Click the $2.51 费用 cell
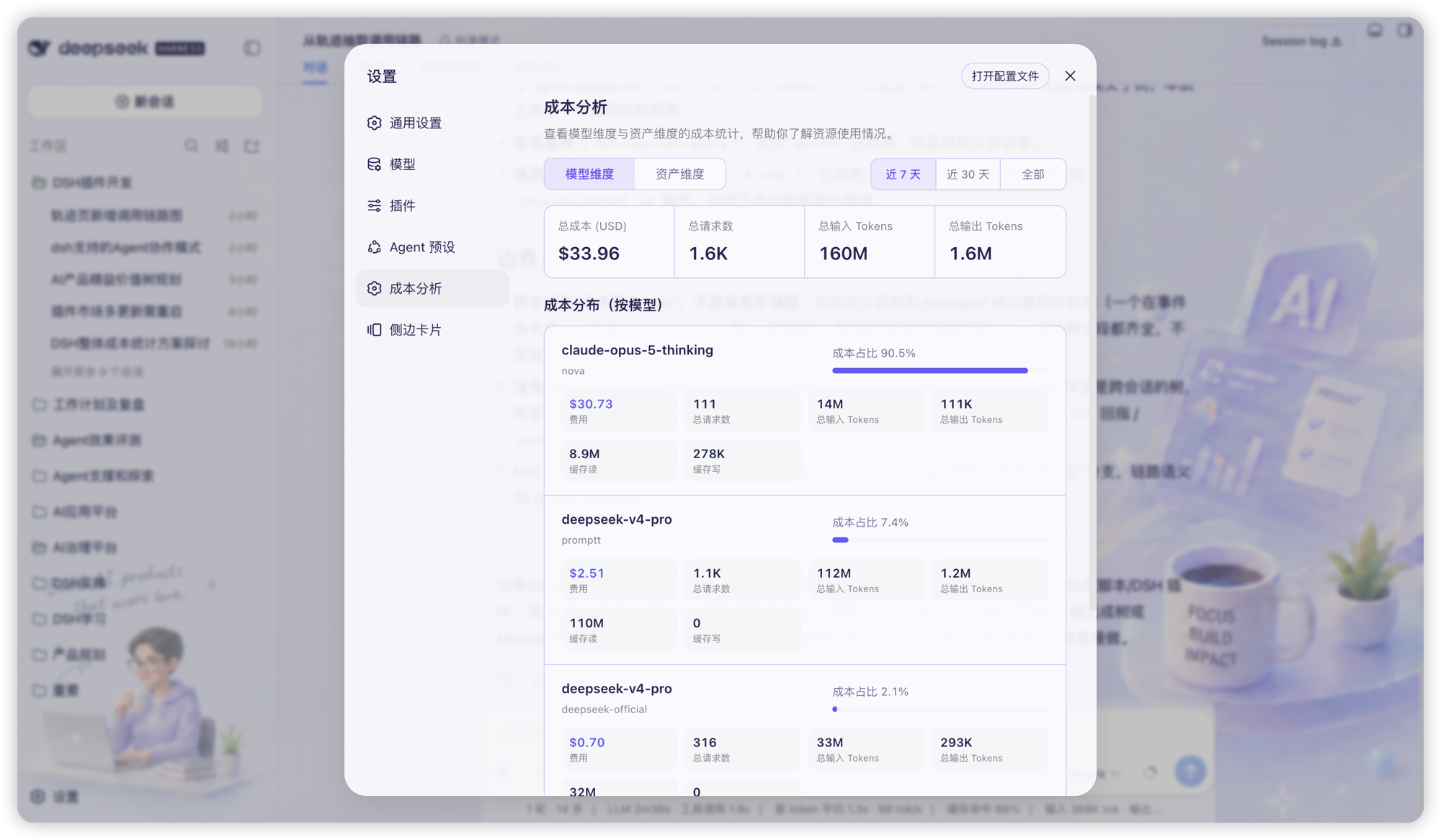 [x=620, y=580]
